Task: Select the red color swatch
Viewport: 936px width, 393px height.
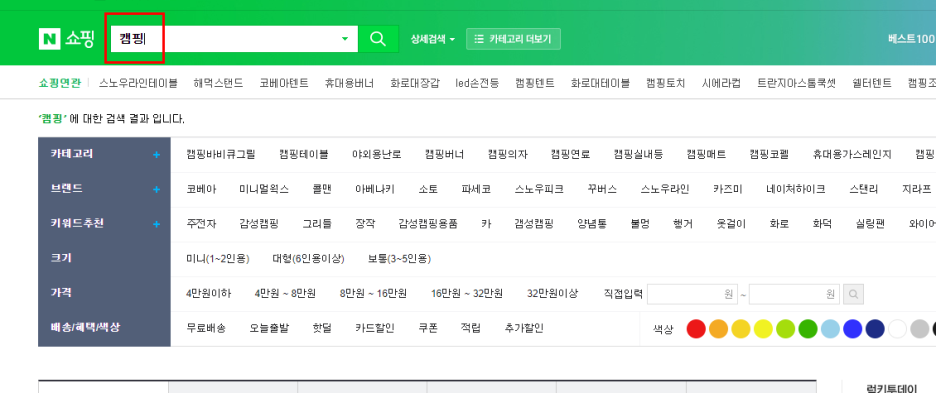Action: tap(696, 328)
